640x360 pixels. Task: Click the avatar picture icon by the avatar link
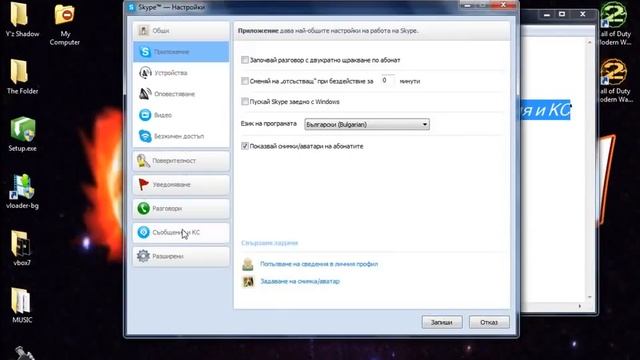pyautogui.click(x=248, y=281)
